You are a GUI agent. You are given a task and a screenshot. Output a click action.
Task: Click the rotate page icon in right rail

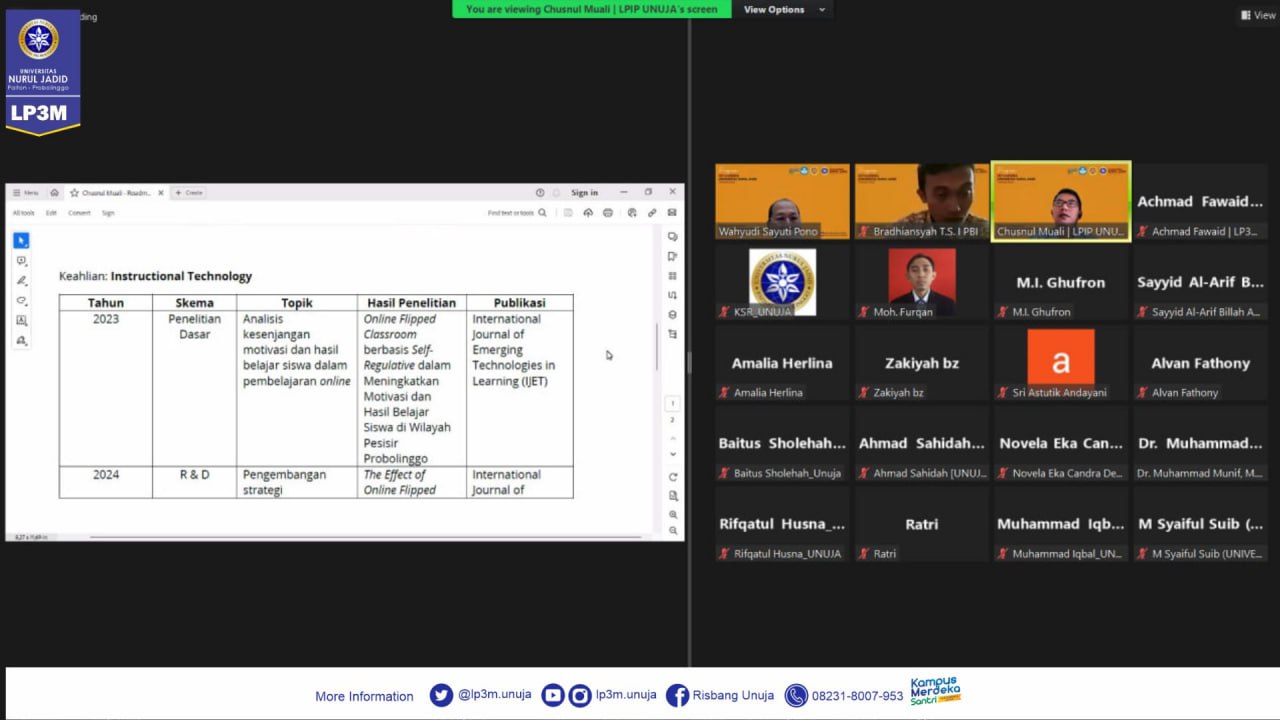coord(673,477)
